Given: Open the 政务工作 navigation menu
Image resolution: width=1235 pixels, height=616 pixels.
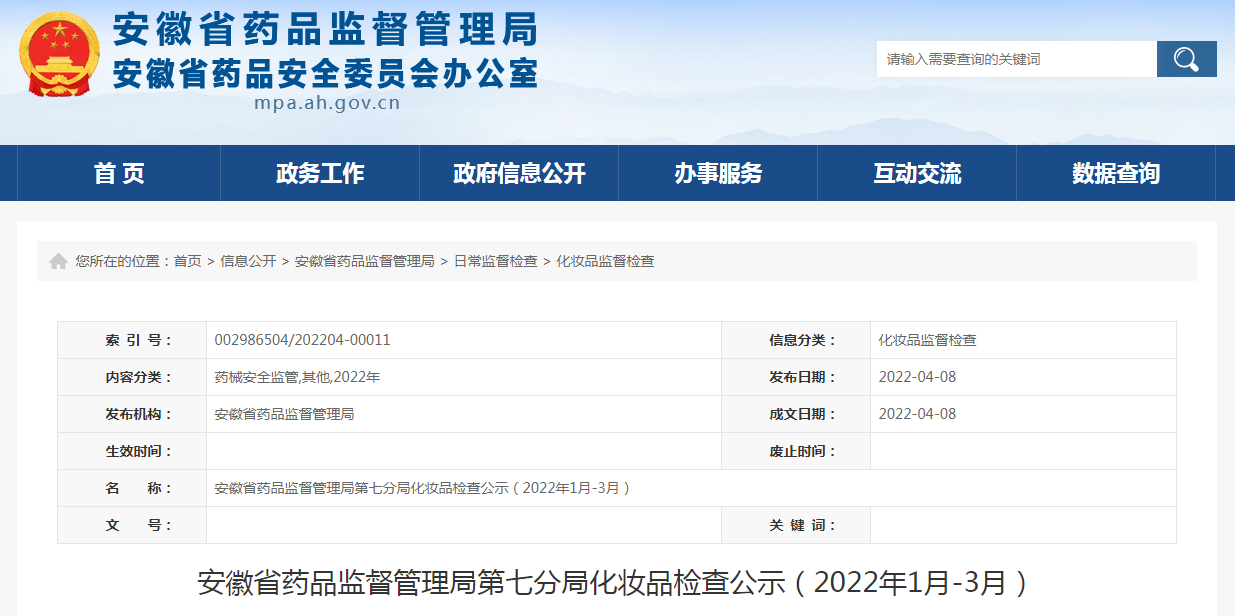Looking at the screenshot, I should (320, 173).
